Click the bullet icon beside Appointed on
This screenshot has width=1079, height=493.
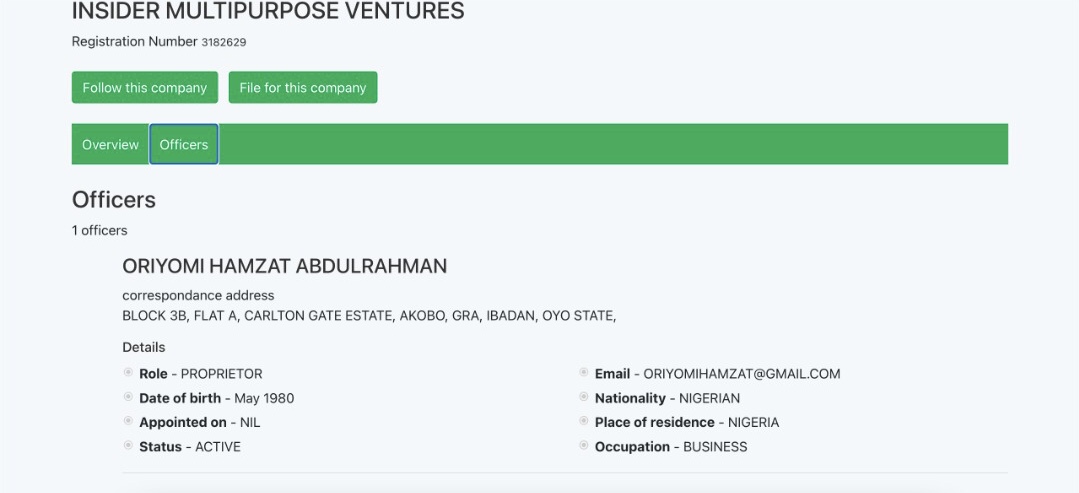[128, 421]
